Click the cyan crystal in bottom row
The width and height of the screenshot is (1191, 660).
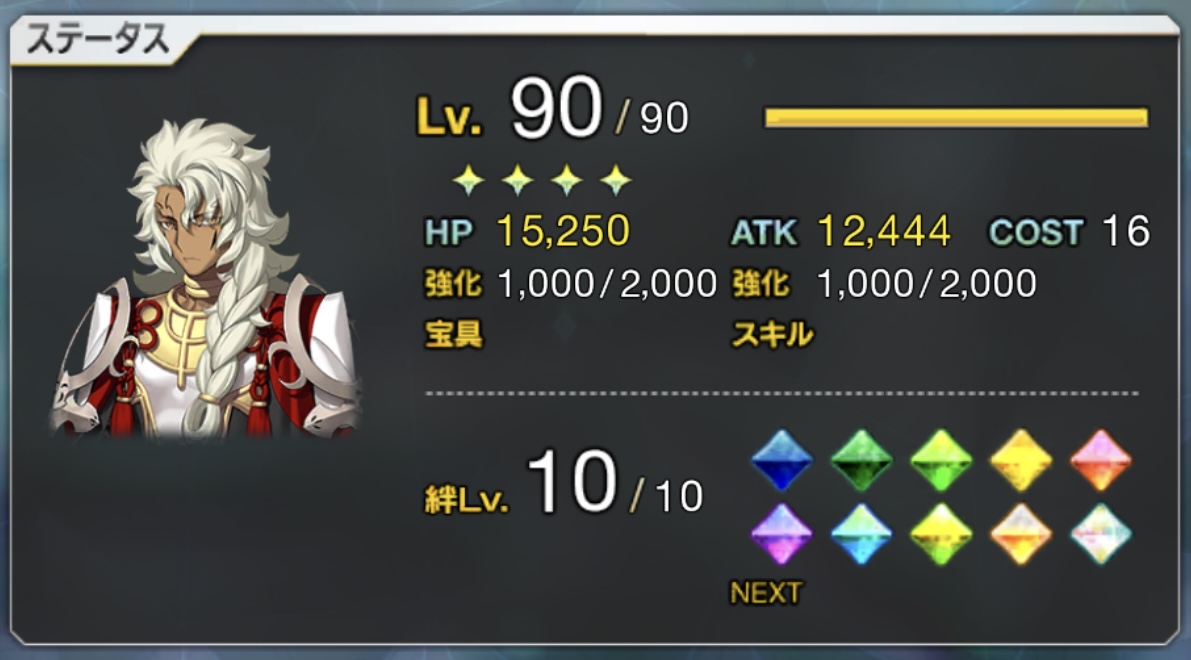click(861, 534)
